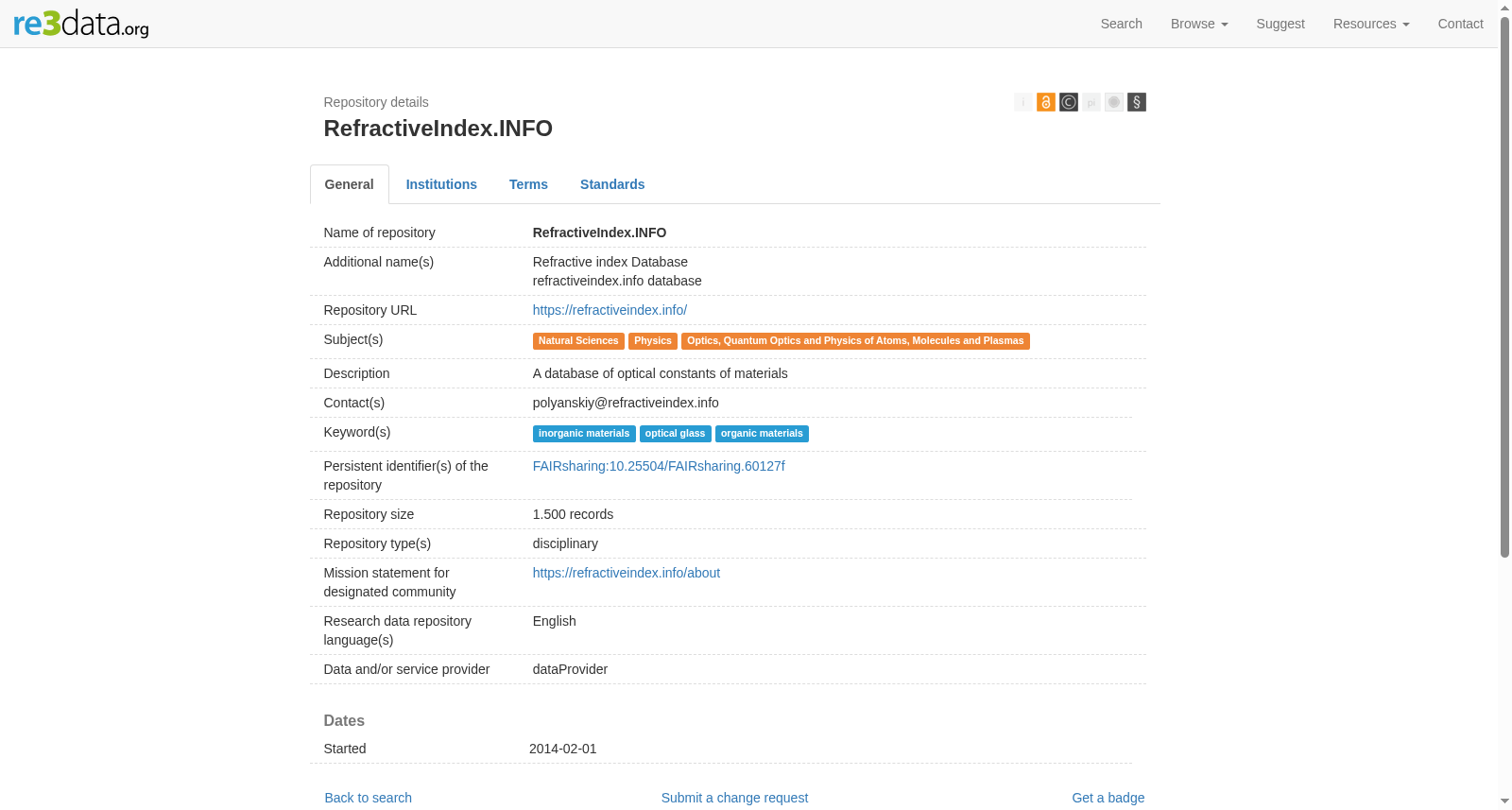The width and height of the screenshot is (1512, 810).
Task: Click the 'Refractive index Database' additional name
Action: coord(610,262)
